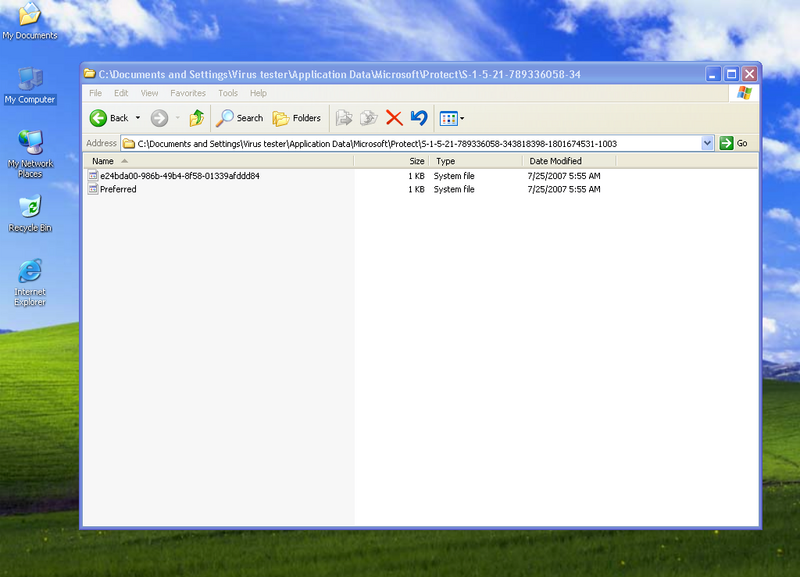Screen dimensions: 800x577
Task: Click the green Go button
Action: point(734,143)
